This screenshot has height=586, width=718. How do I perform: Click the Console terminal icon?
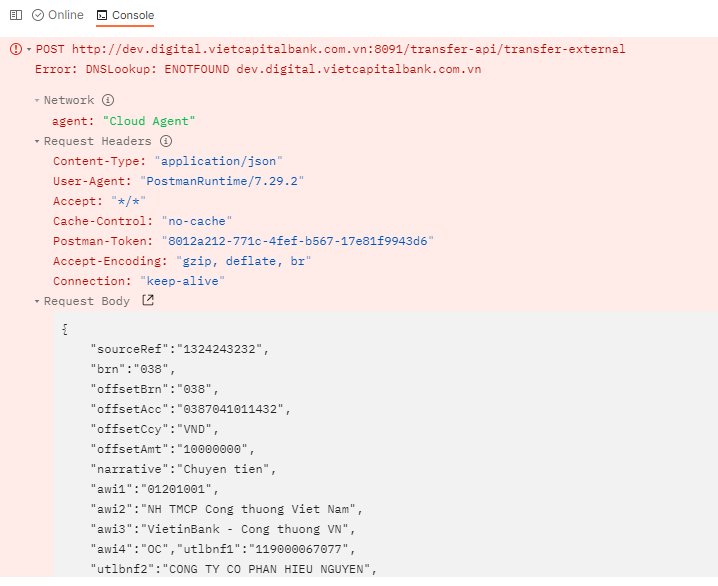(102, 16)
